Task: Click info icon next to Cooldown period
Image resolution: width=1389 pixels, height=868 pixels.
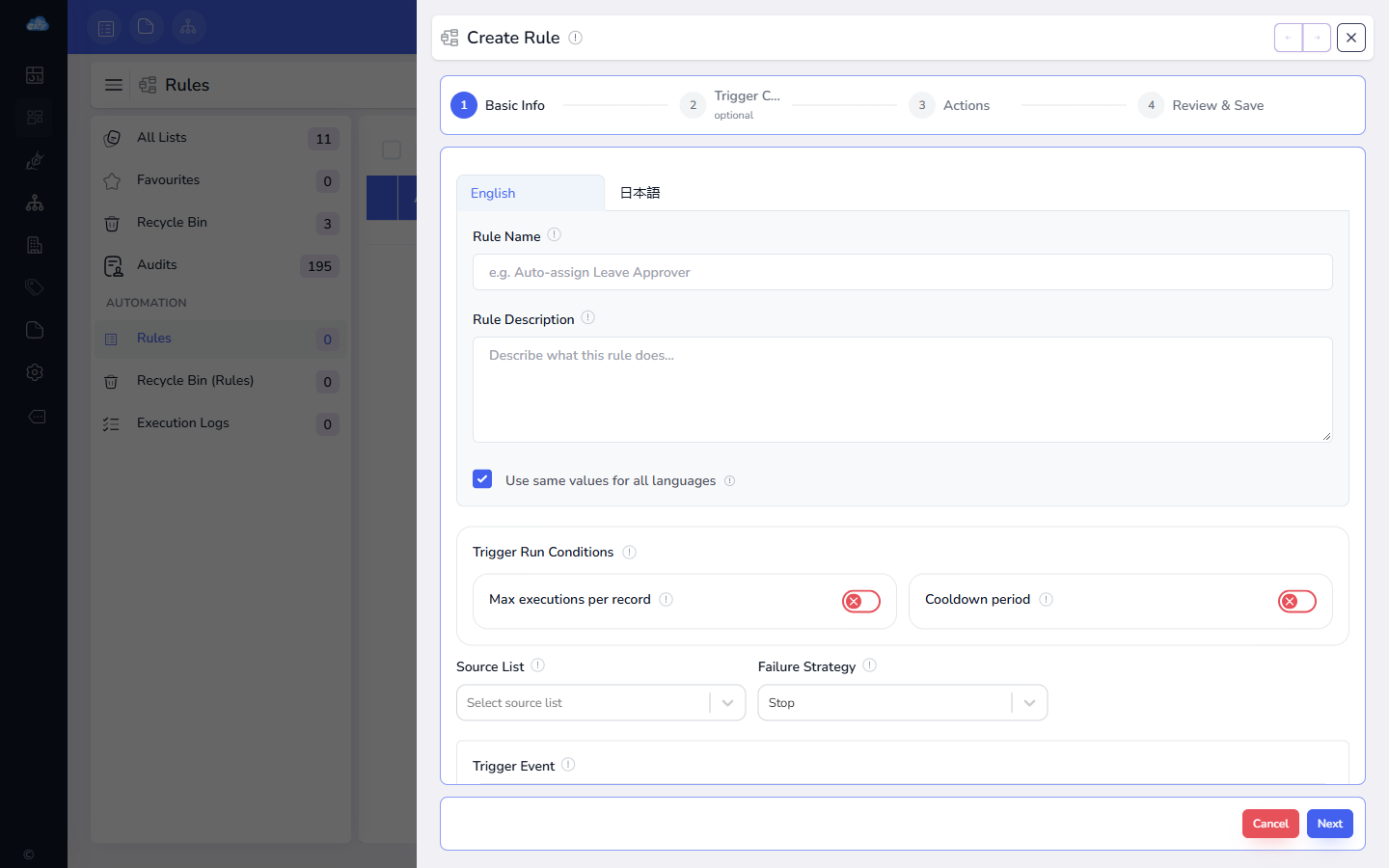Action: [x=1047, y=599]
